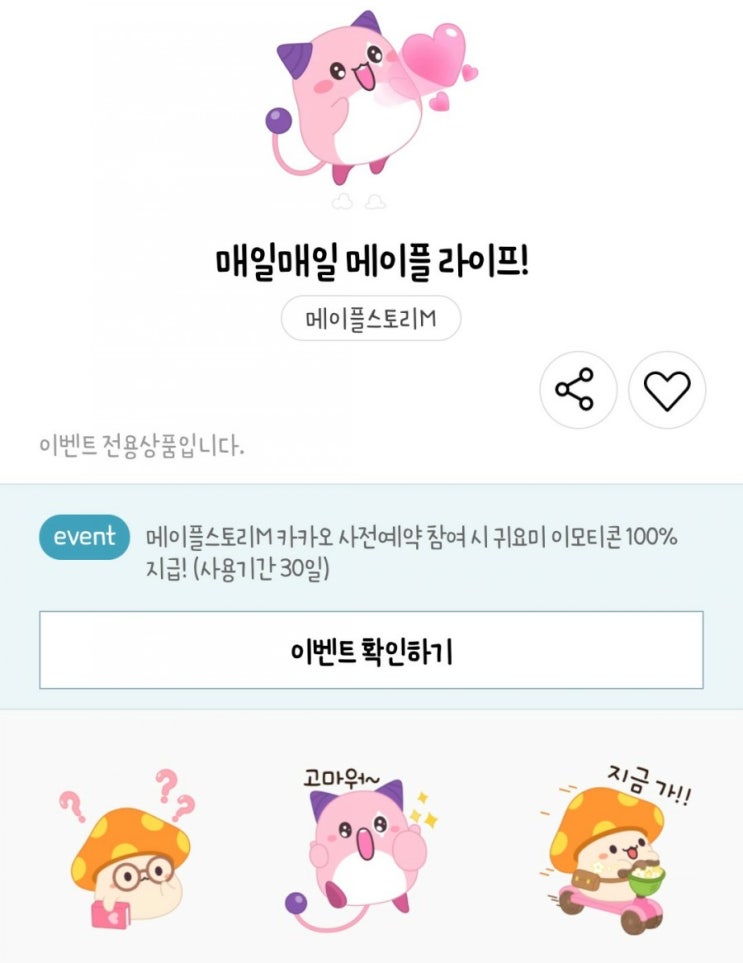
Task: Select the teal event badge
Action: click(x=84, y=537)
